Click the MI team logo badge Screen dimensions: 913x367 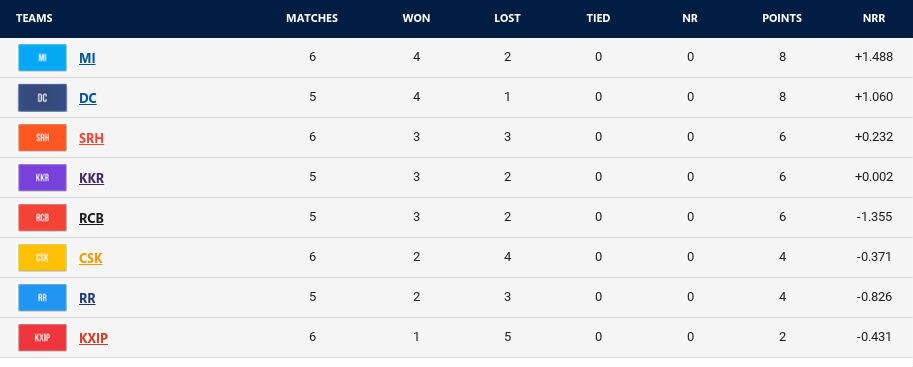pos(43,58)
